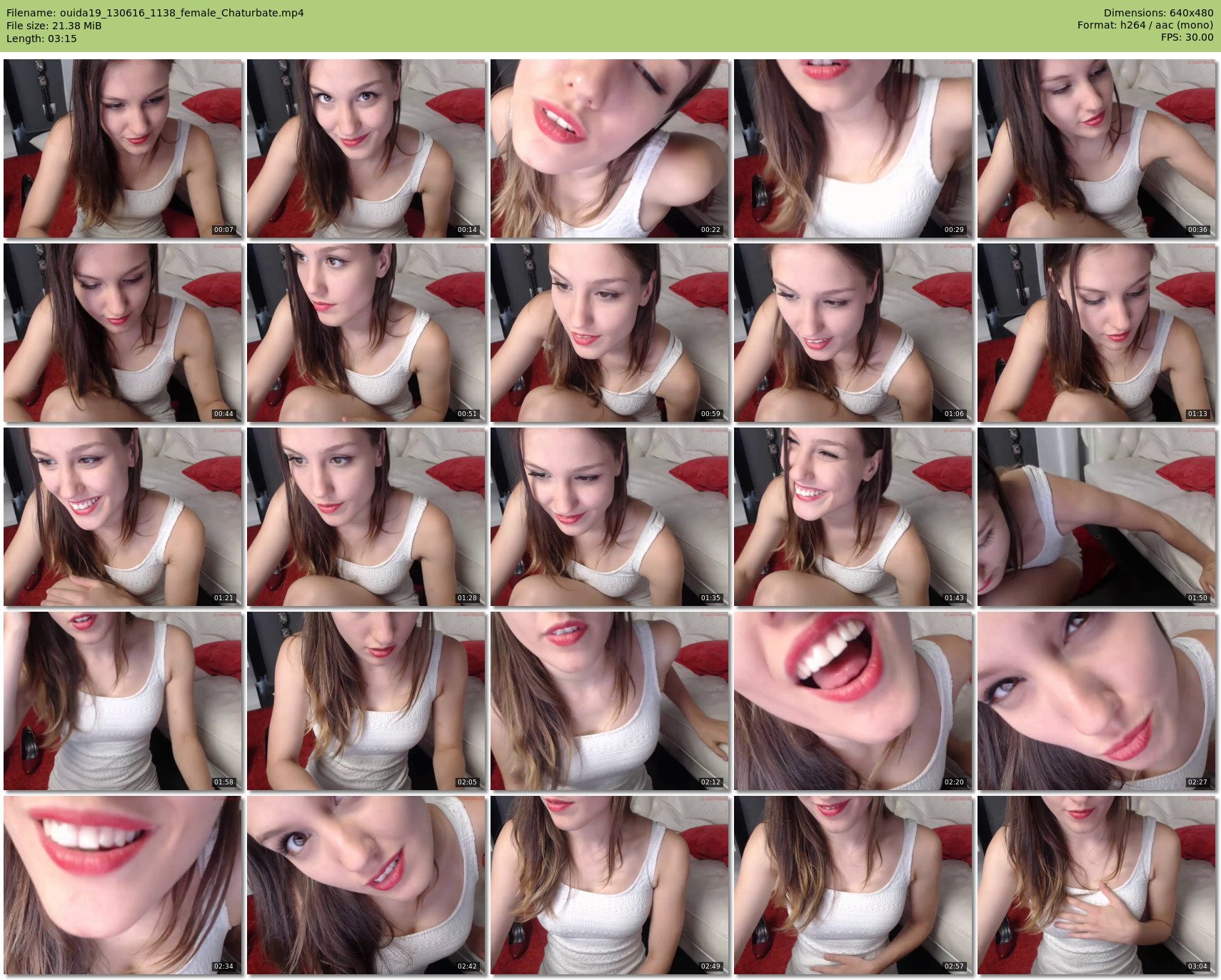Click the frame stamped 00:51
Image resolution: width=1221 pixels, height=980 pixels.
point(366,333)
